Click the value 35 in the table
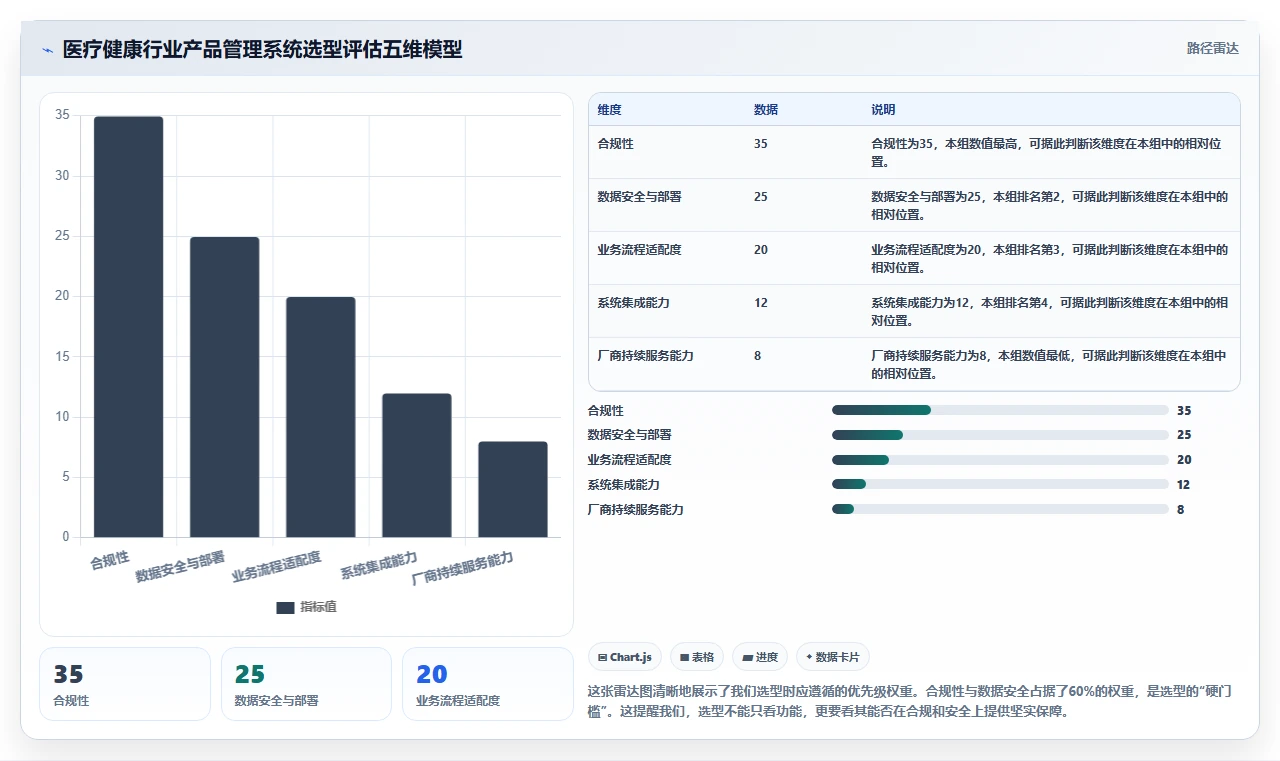The height and width of the screenshot is (761, 1280). pos(761,144)
